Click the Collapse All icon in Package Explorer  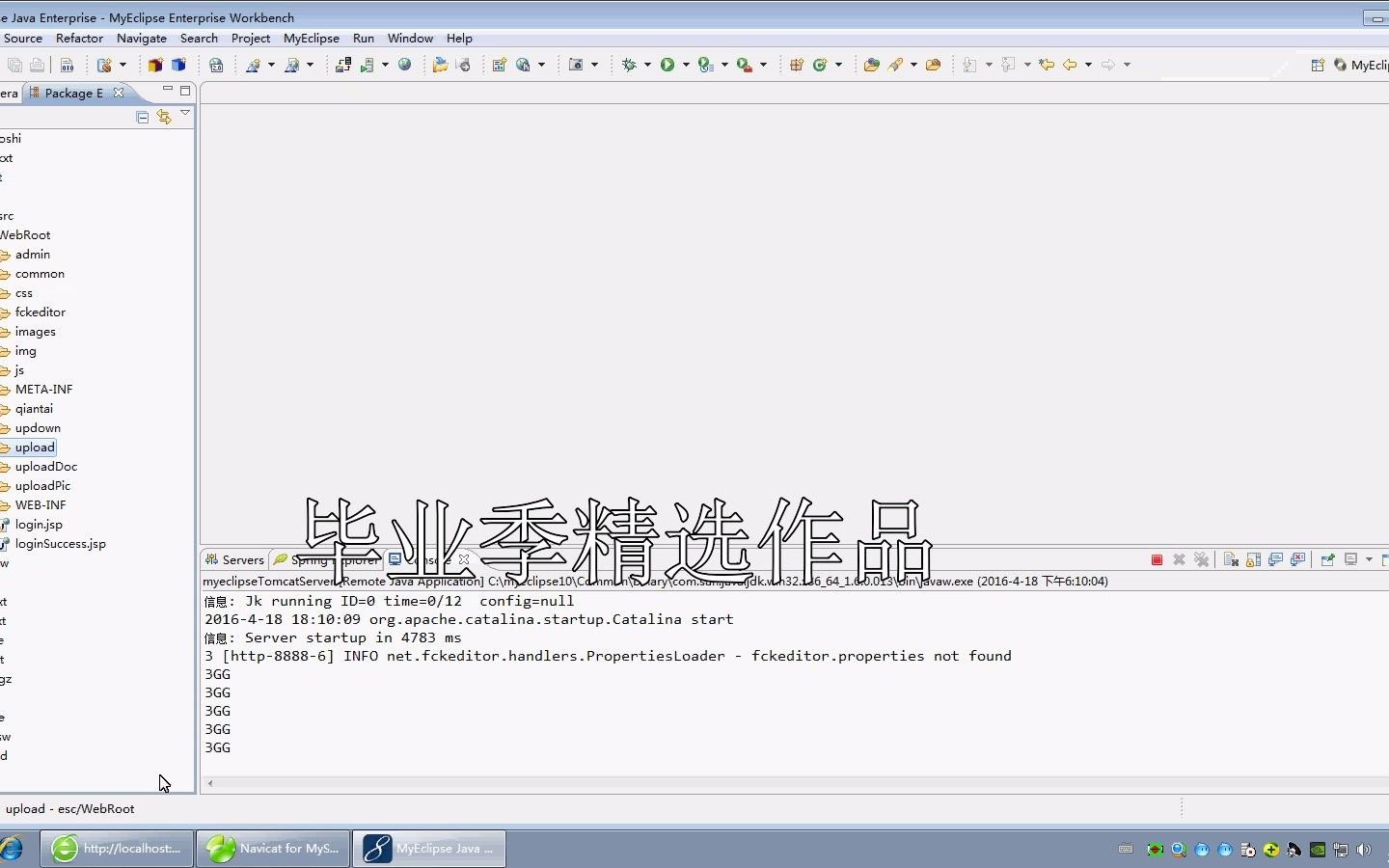(x=143, y=117)
